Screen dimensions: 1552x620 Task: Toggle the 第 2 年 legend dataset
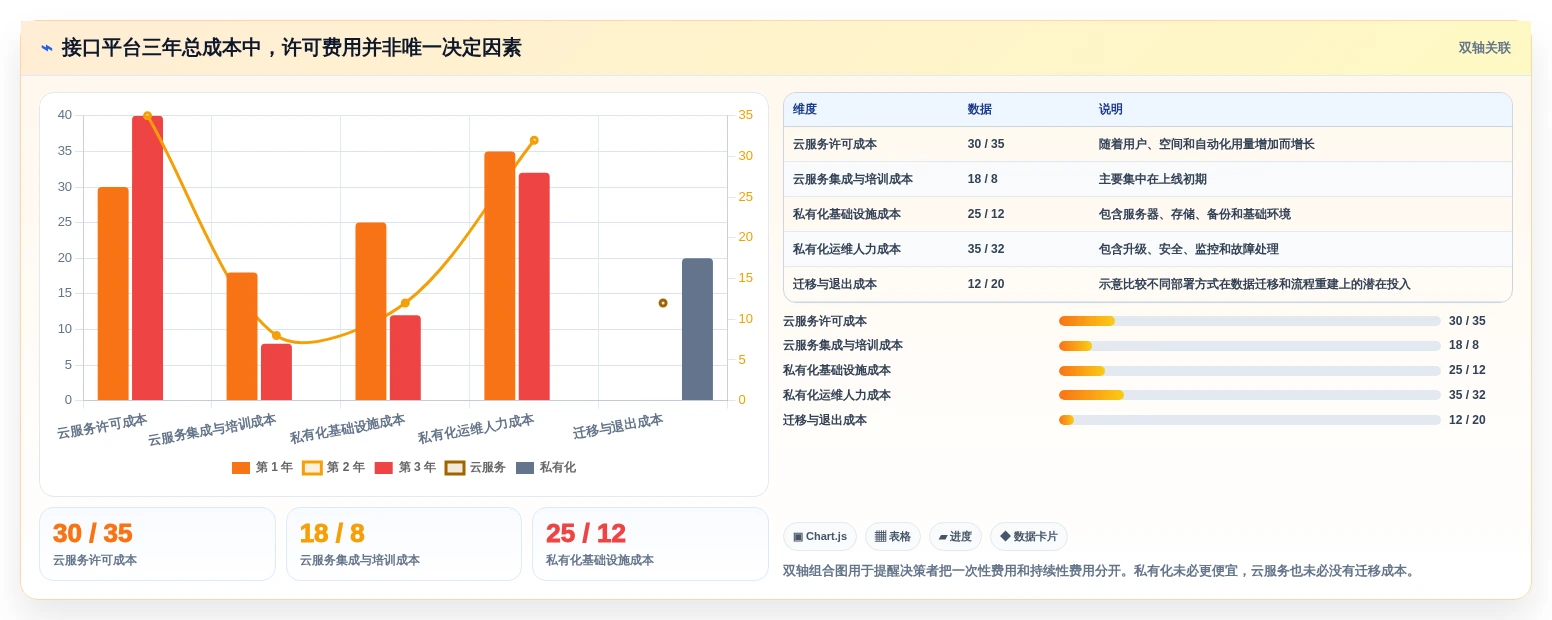tap(334, 467)
